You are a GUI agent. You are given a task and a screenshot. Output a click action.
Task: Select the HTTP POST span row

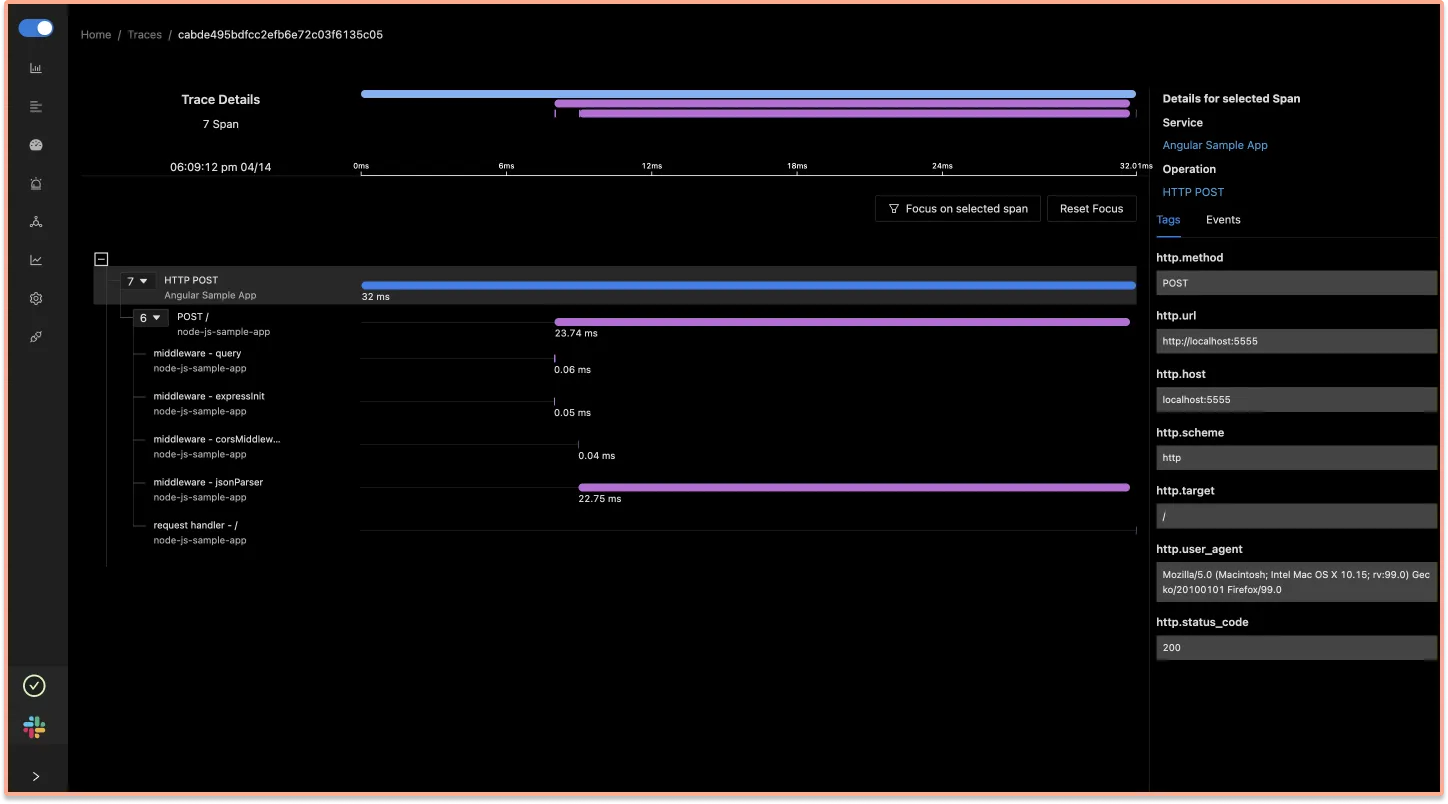(615, 285)
